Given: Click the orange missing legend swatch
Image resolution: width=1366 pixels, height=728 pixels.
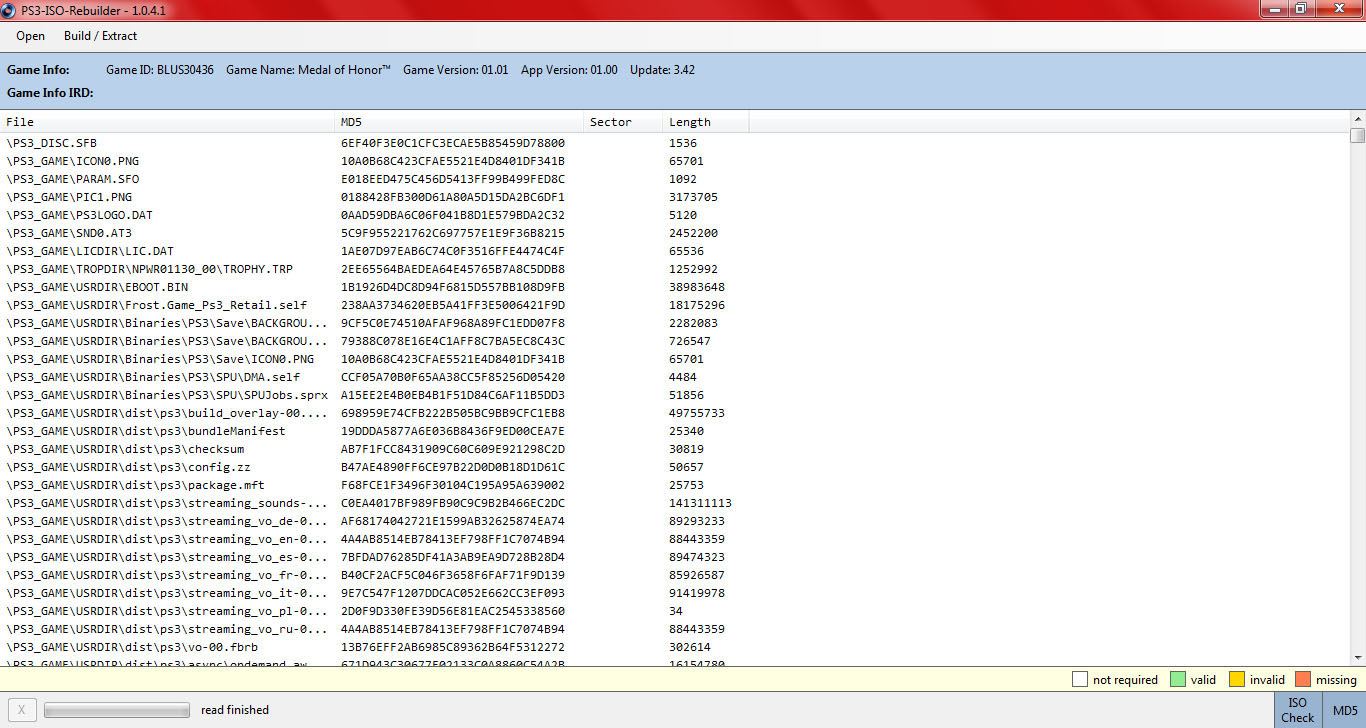Looking at the screenshot, I should tap(1302, 680).
